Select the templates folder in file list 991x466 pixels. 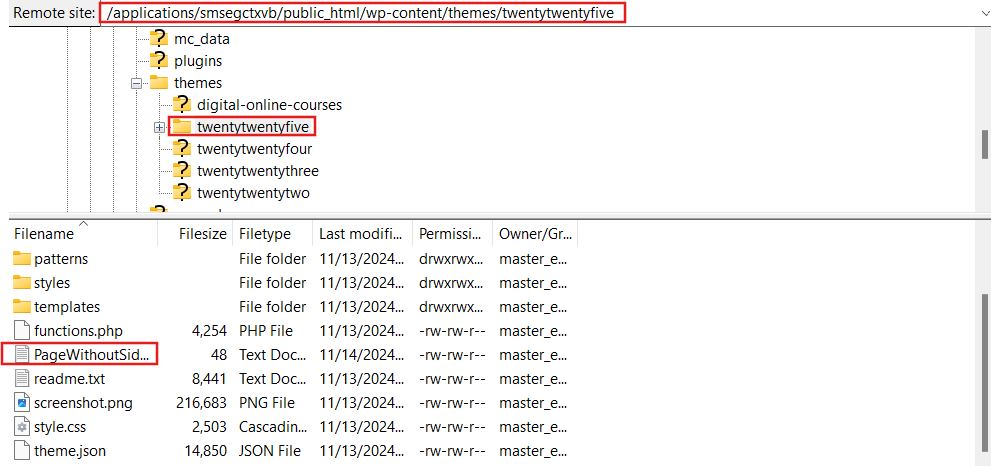[67, 307]
